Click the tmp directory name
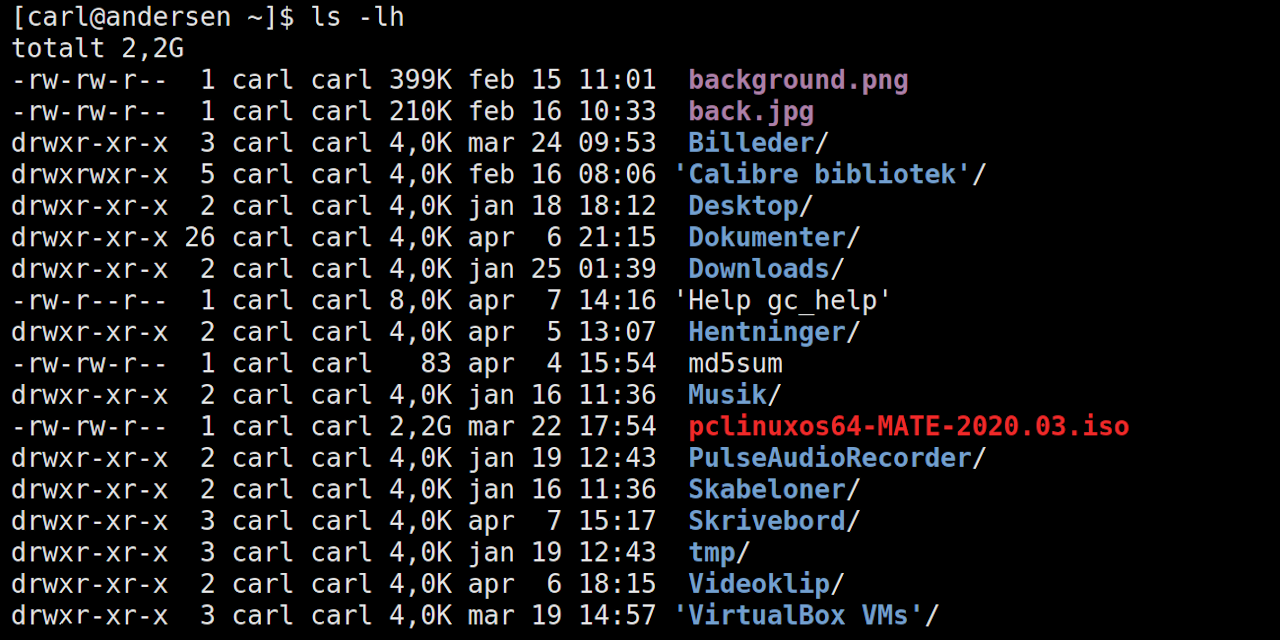 pyautogui.click(x=712, y=552)
